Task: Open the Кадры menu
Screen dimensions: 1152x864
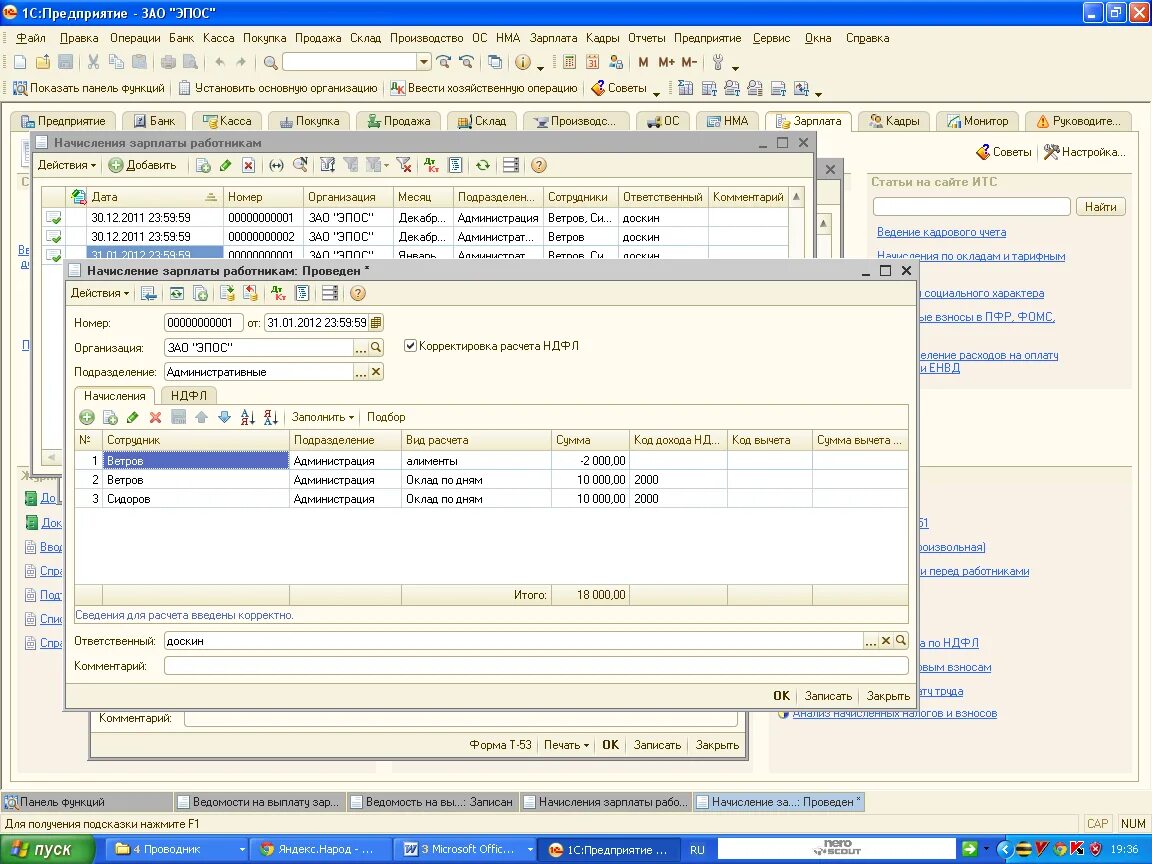Action: [x=602, y=38]
